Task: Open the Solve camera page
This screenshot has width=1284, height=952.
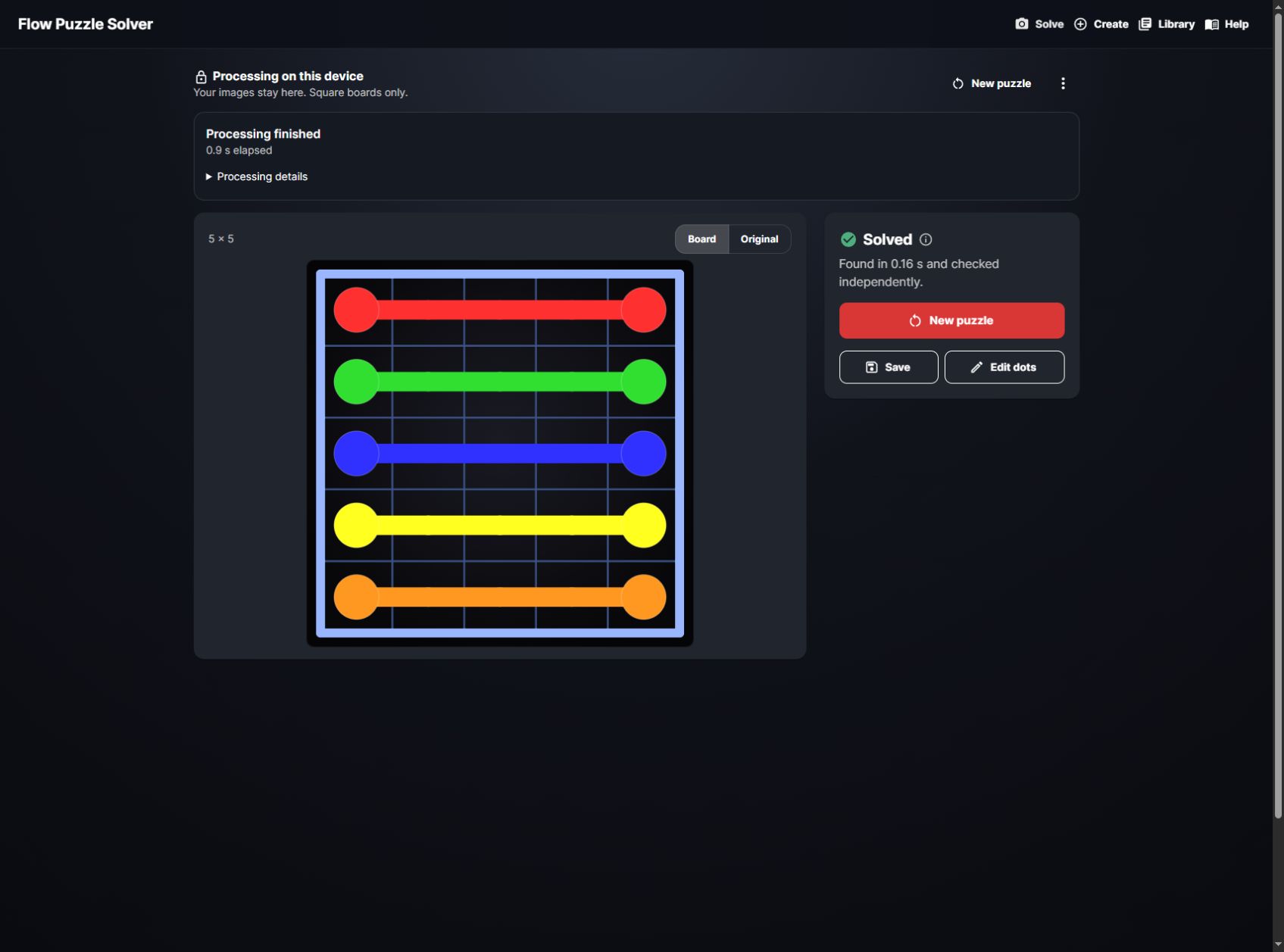Action: tap(1039, 24)
